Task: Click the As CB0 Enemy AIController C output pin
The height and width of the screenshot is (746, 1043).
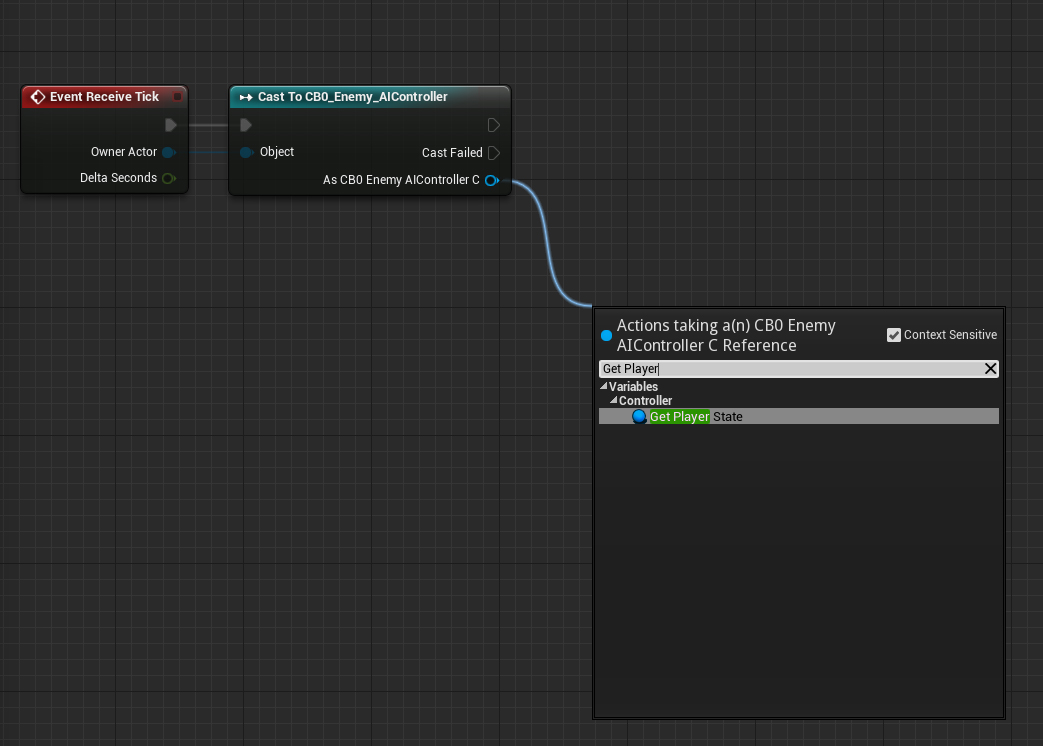Action: [x=491, y=180]
